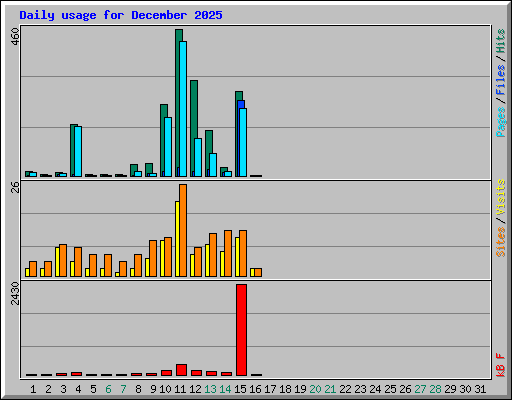Click the orange sites bar for day 16
512x400 pixels.
pyautogui.click(x=258, y=272)
